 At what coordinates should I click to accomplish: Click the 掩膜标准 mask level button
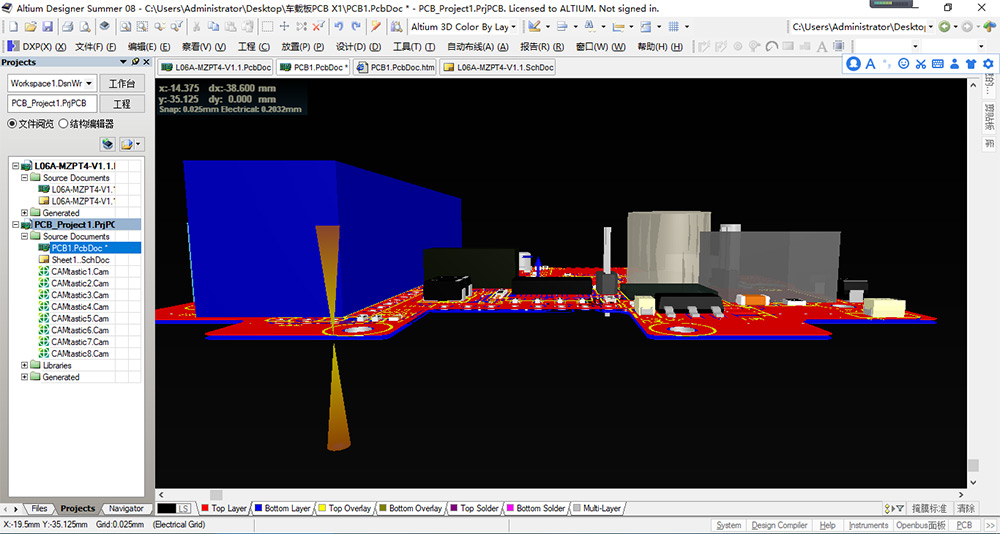coord(929,508)
